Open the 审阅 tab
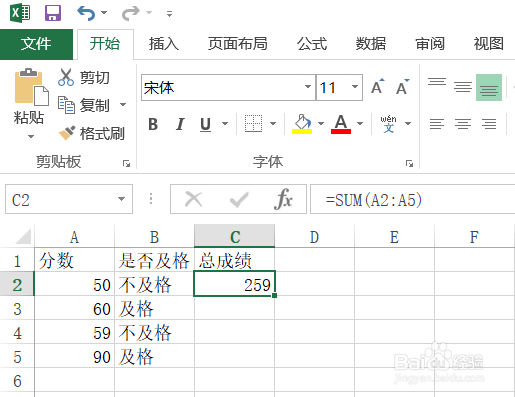Screen dimensions: 515x397 tap(430, 44)
